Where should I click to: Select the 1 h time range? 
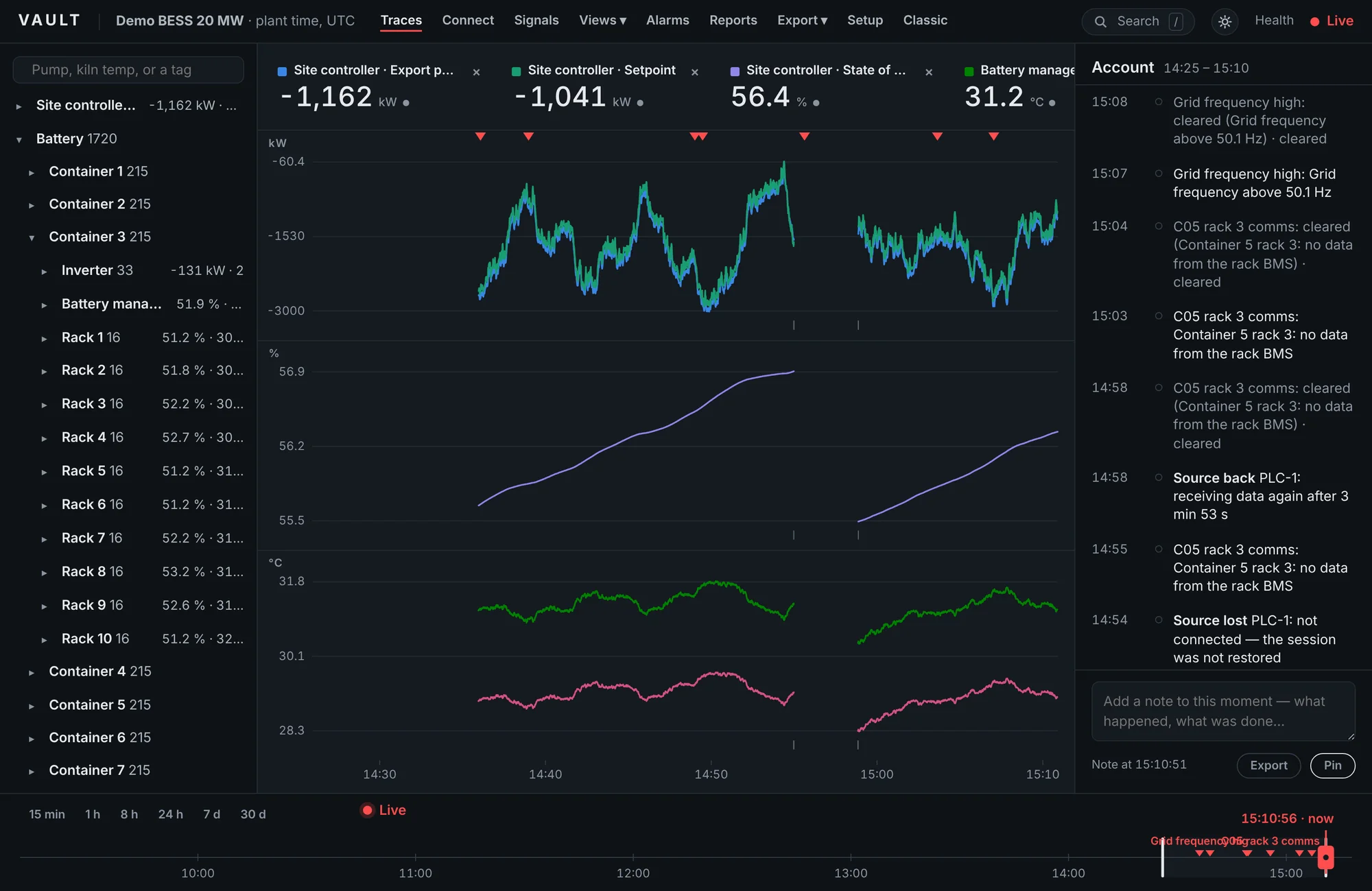[x=93, y=814]
